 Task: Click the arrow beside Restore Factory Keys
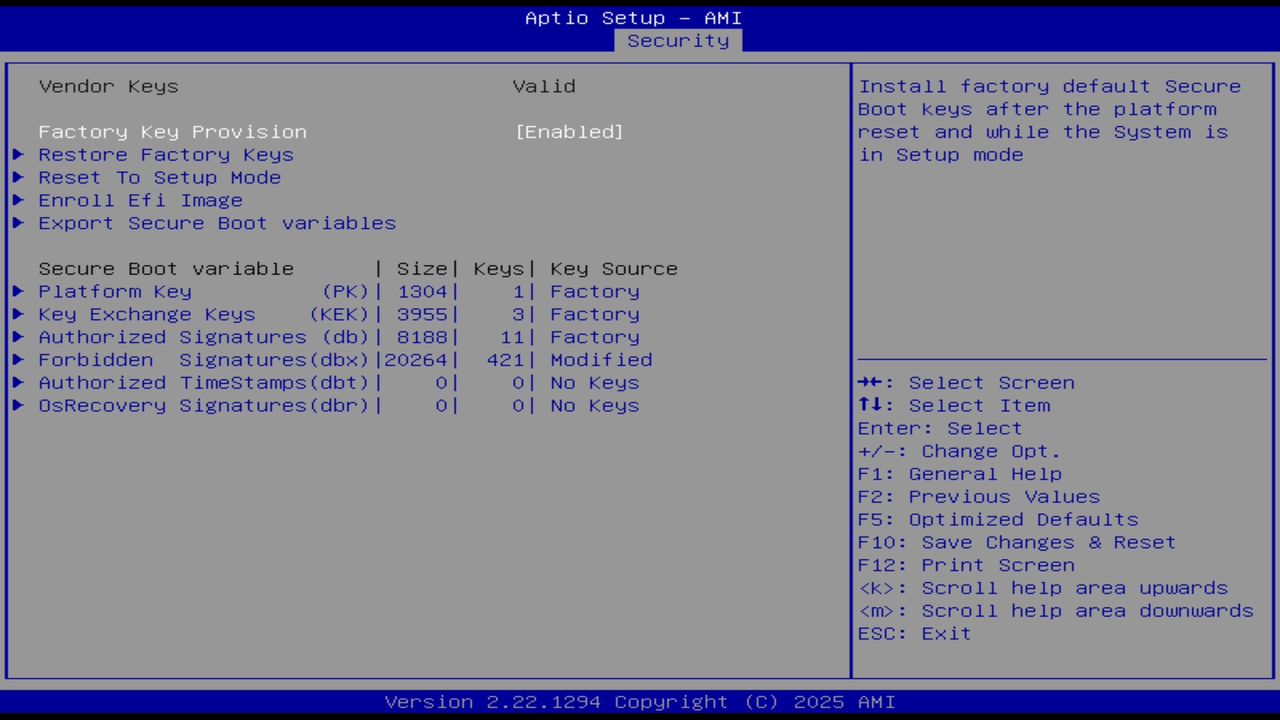pyautogui.click(x=18, y=155)
